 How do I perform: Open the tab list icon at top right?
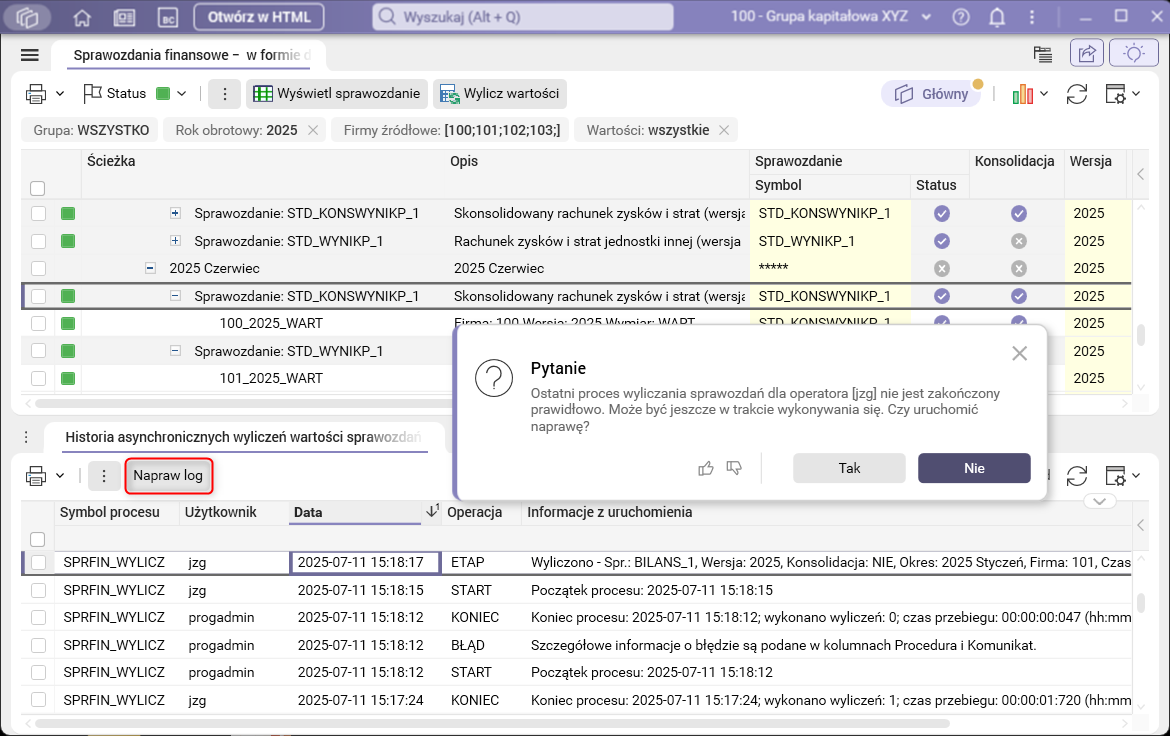(x=1042, y=54)
